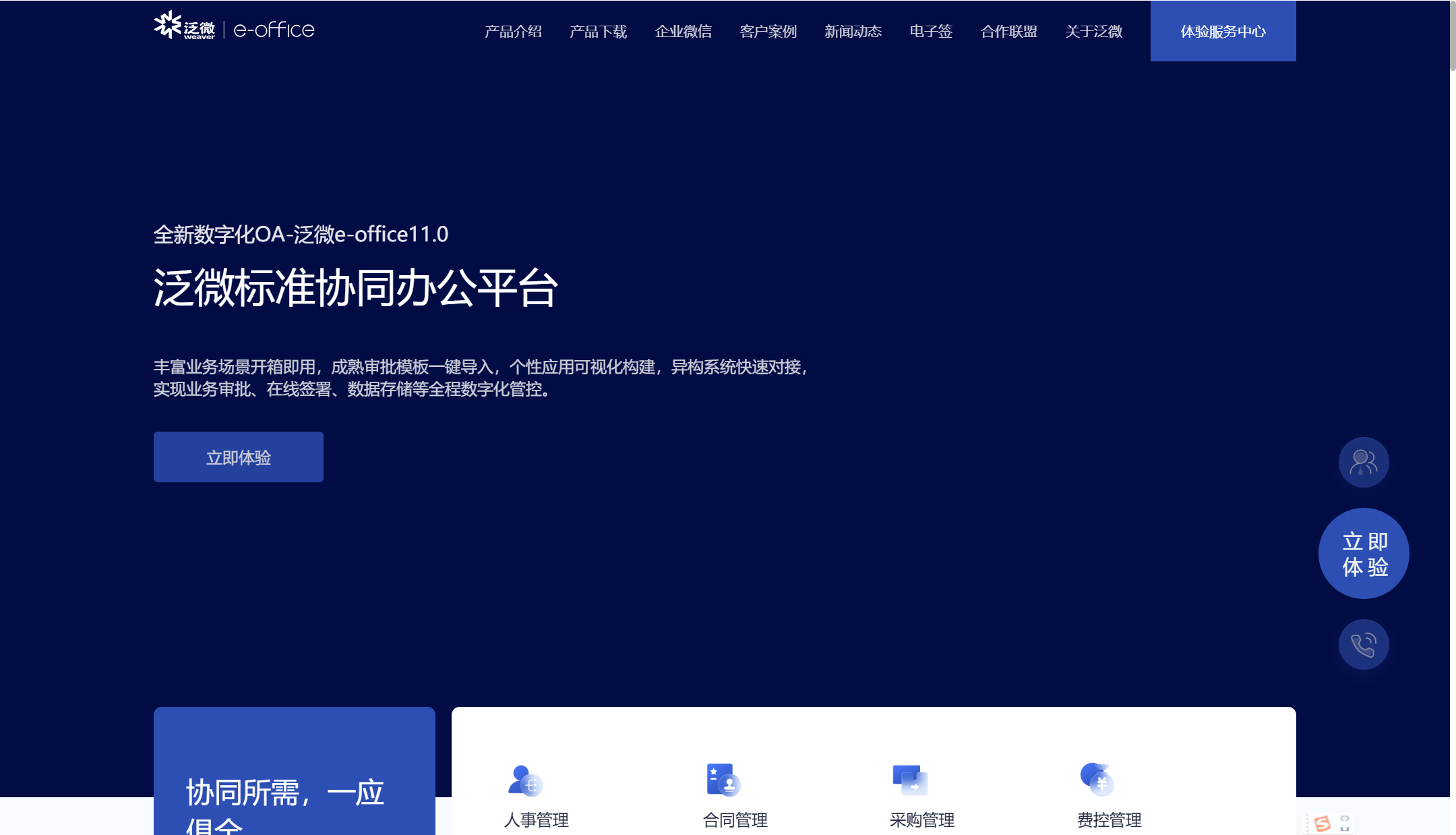Click the phone call floating icon
Viewport: 1456px width, 835px height.
pos(1363,645)
